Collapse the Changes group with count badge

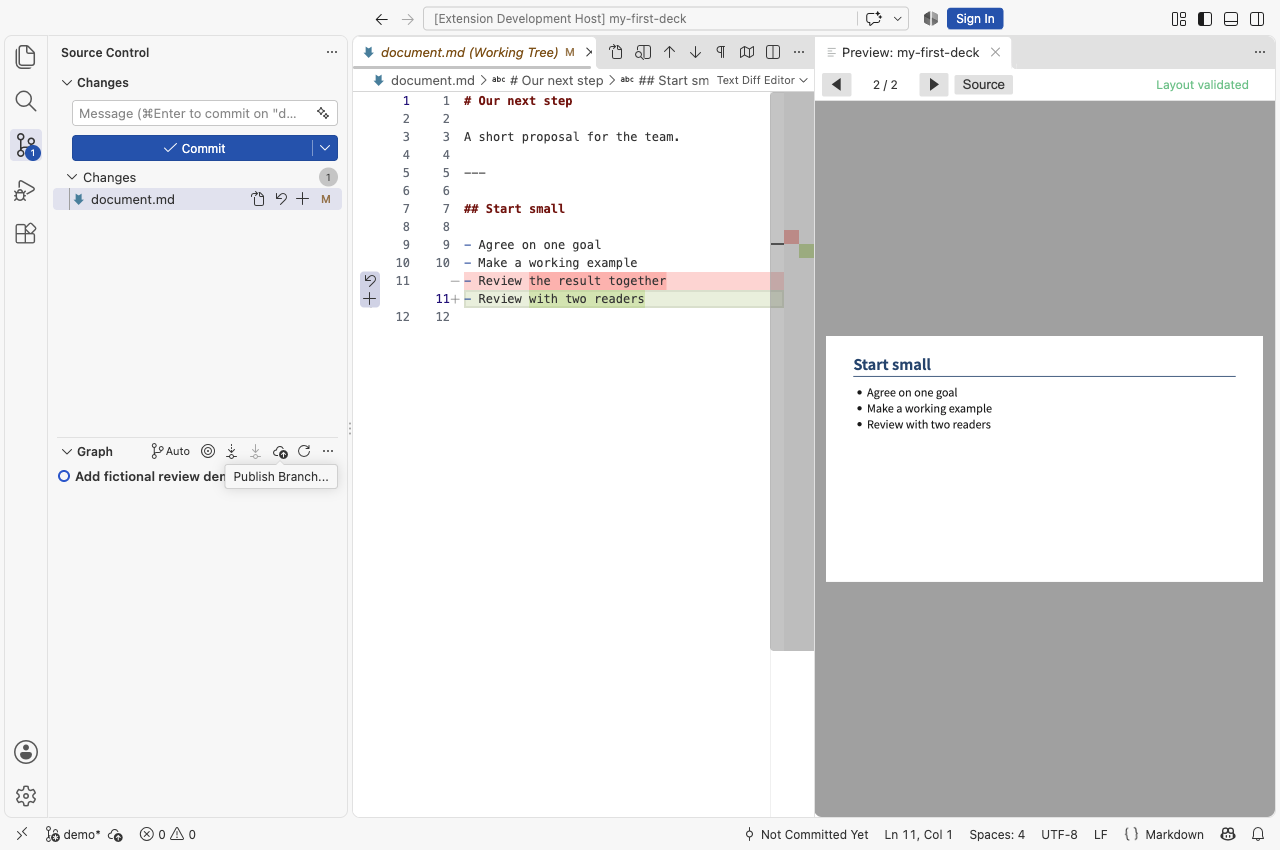coord(197,177)
